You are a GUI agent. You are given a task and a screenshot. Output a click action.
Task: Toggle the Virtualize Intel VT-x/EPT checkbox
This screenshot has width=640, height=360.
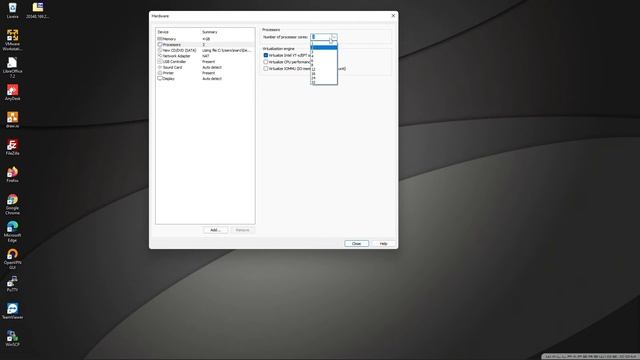[266, 55]
